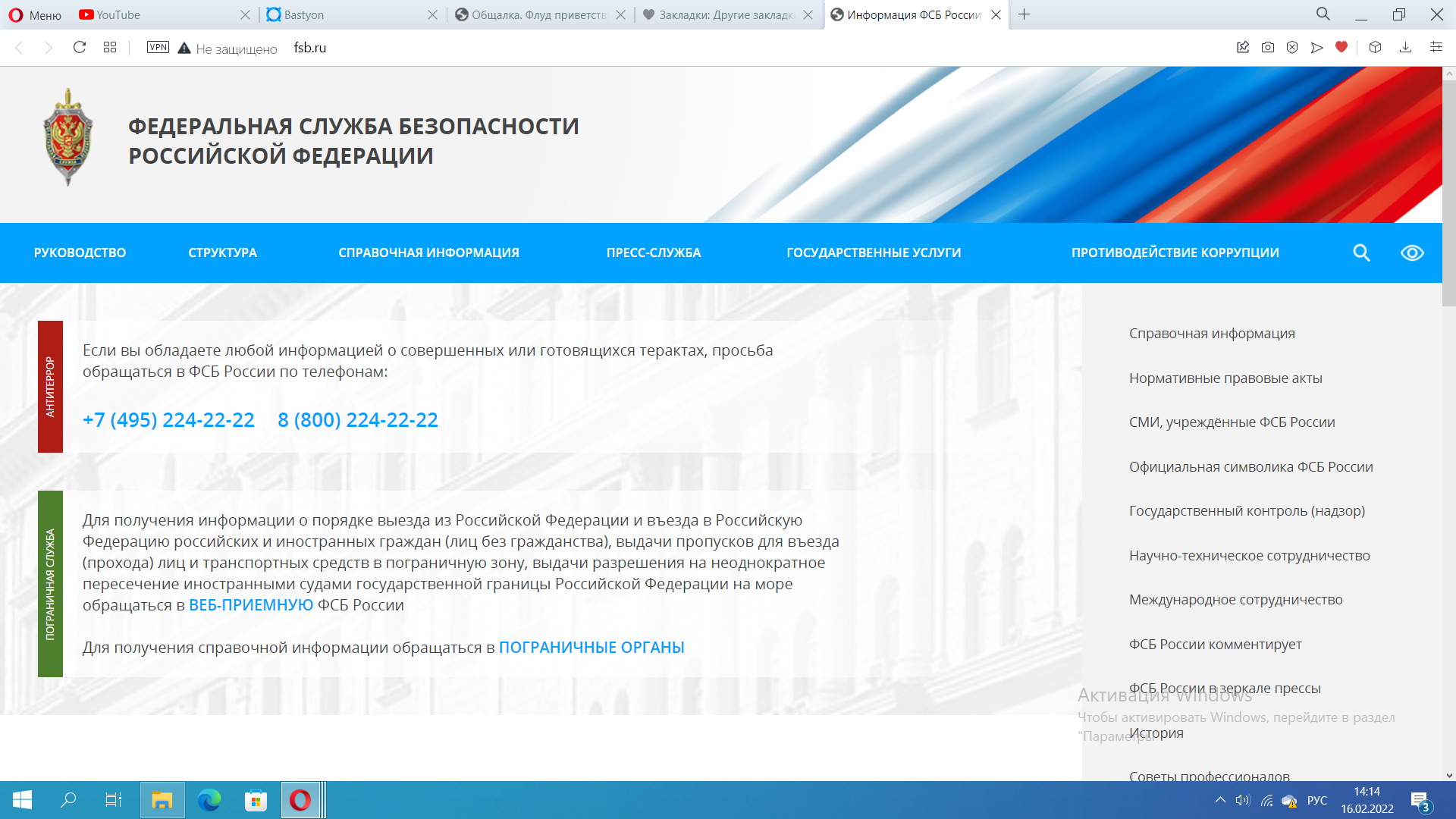This screenshot has height=819, width=1456.
Task: Switch to the Закладки: Другие закладки tab
Action: pyautogui.click(x=727, y=14)
